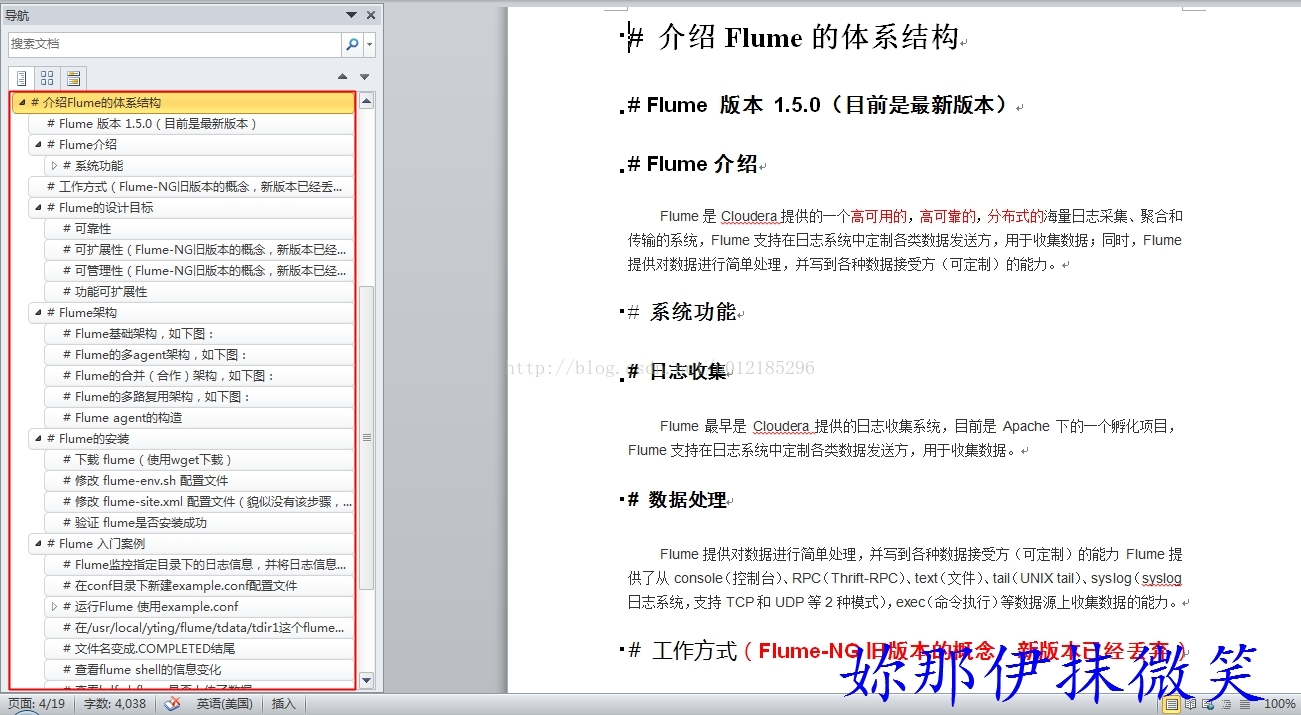This screenshot has height=715, width=1301.
Task: Expand the 系统功能 heading node
Action: (54, 166)
